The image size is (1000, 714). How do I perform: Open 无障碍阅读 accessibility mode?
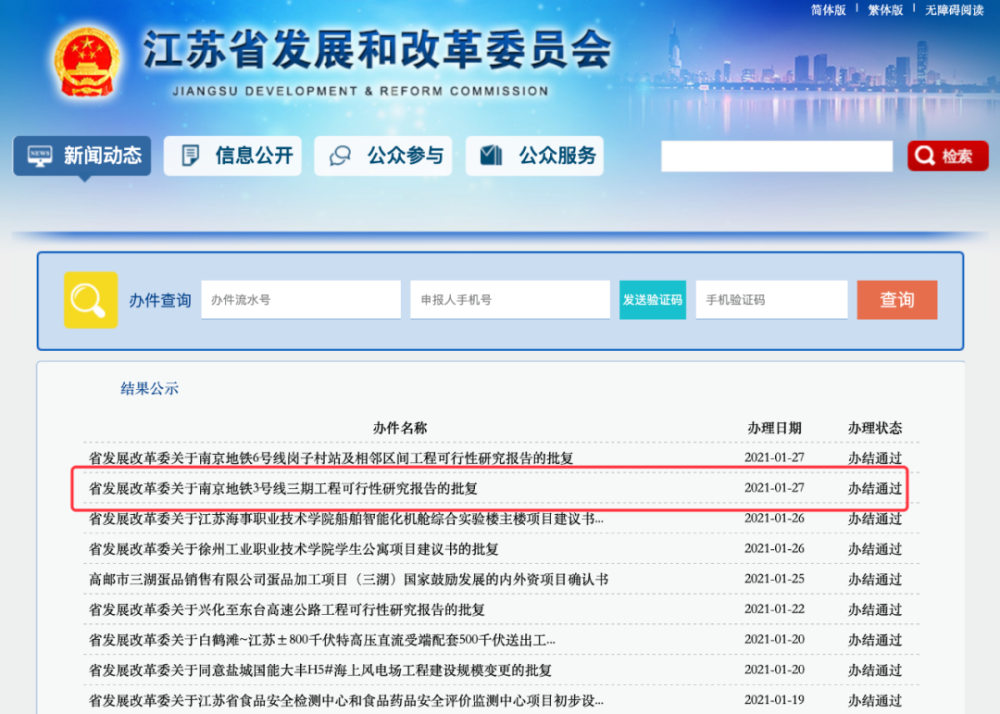pos(954,10)
